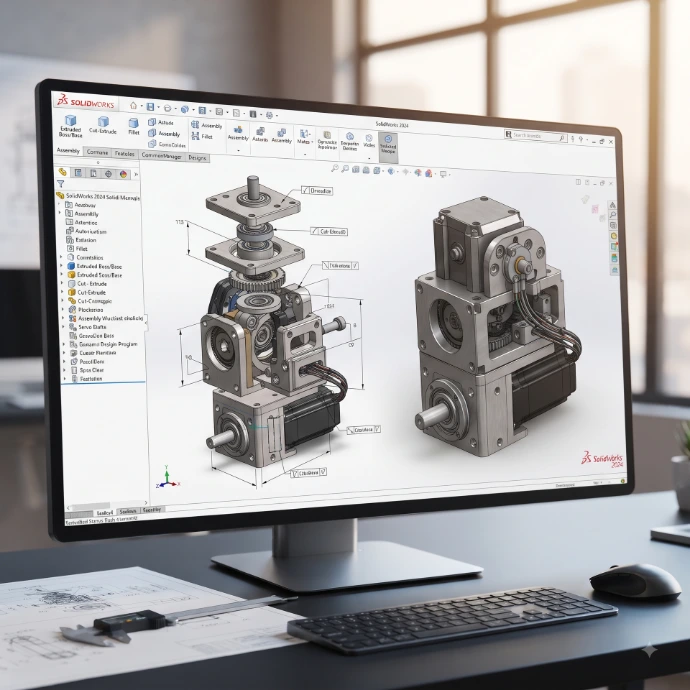Open the funnel filter icon above the tree
The image size is (690, 690).
tap(61, 184)
